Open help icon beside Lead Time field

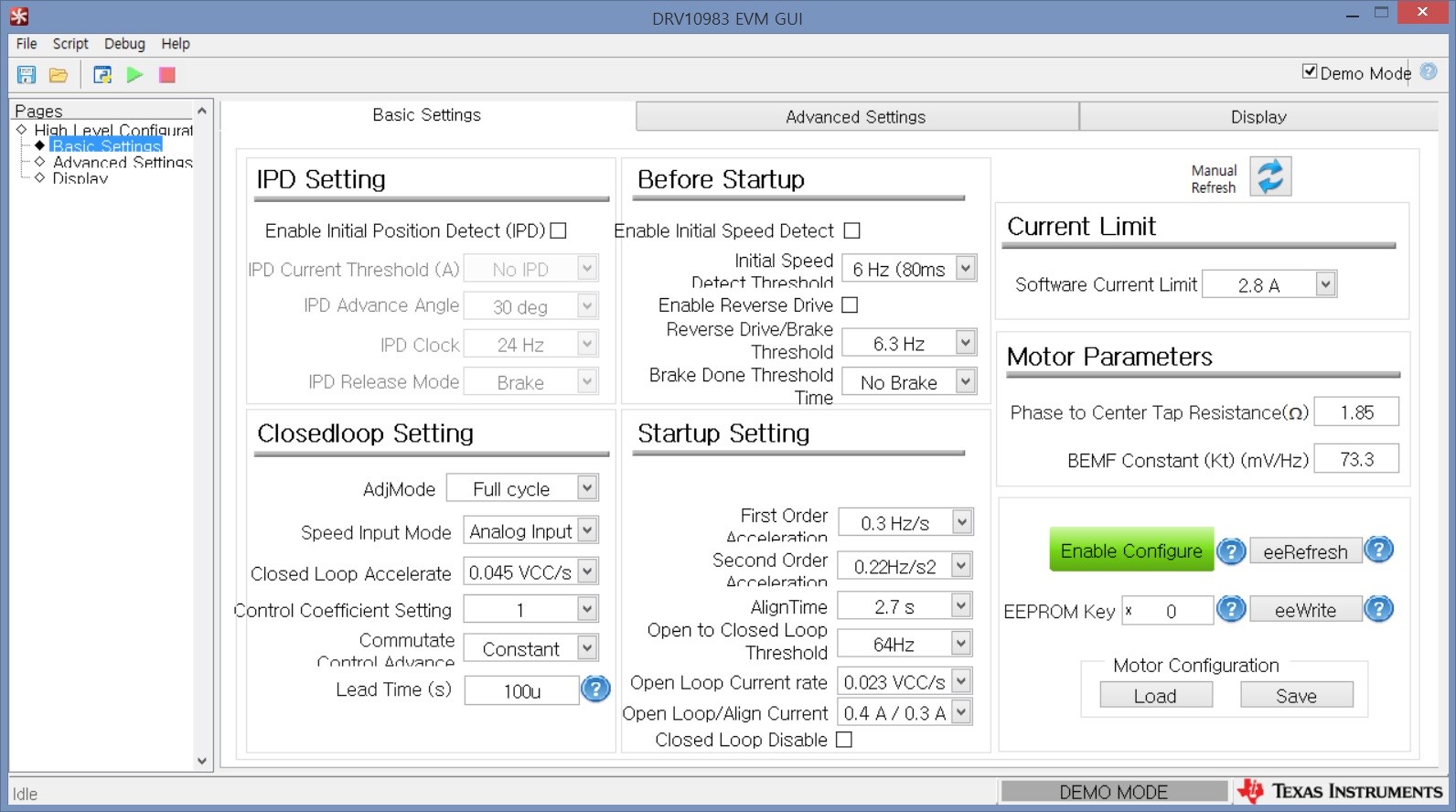point(595,689)
